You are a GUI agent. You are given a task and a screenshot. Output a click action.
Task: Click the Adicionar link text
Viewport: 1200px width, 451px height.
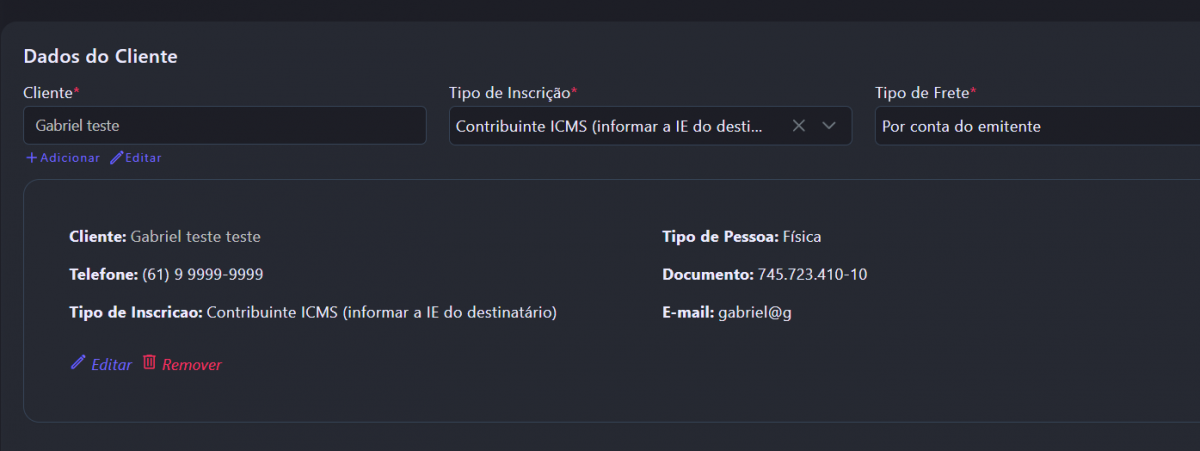[70, 158]
